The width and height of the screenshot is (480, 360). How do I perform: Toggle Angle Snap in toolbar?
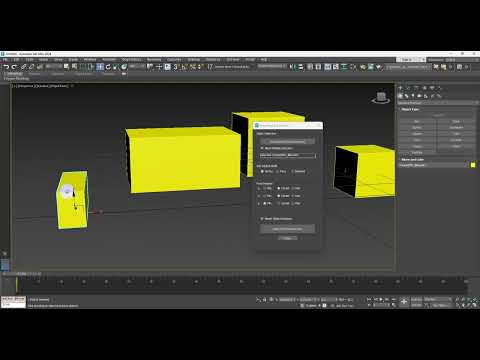point(184,67)
